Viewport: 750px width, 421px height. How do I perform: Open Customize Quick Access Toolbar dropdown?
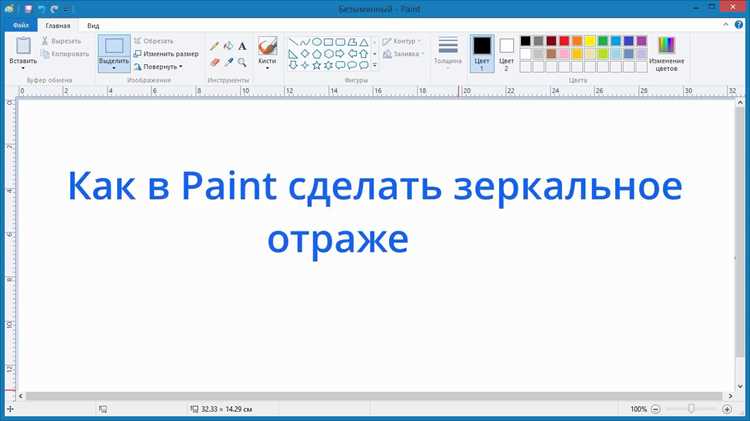coord(67,9)
